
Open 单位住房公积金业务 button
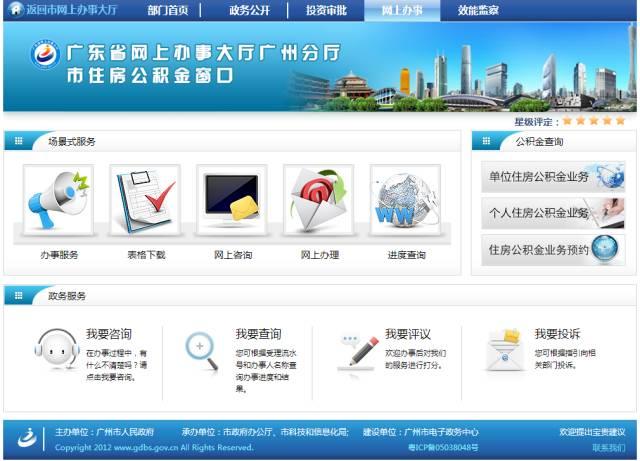pyautogui.click(x=553, y=177)
